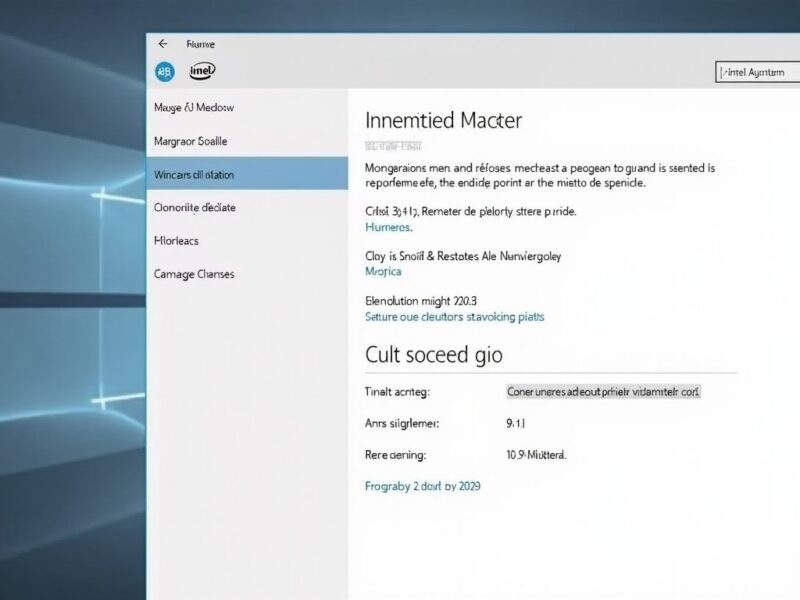Click the 9.1.1 value
800x600 pixels.
click(x=515, y=423)
